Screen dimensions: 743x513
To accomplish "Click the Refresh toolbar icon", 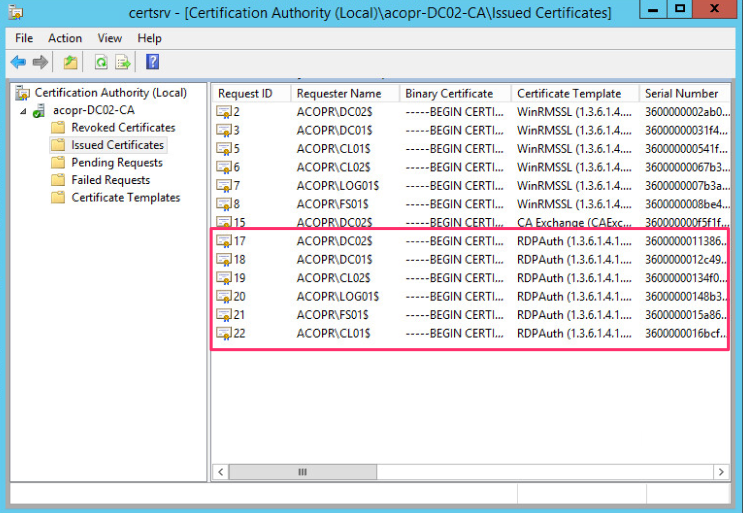I will 101,62.
